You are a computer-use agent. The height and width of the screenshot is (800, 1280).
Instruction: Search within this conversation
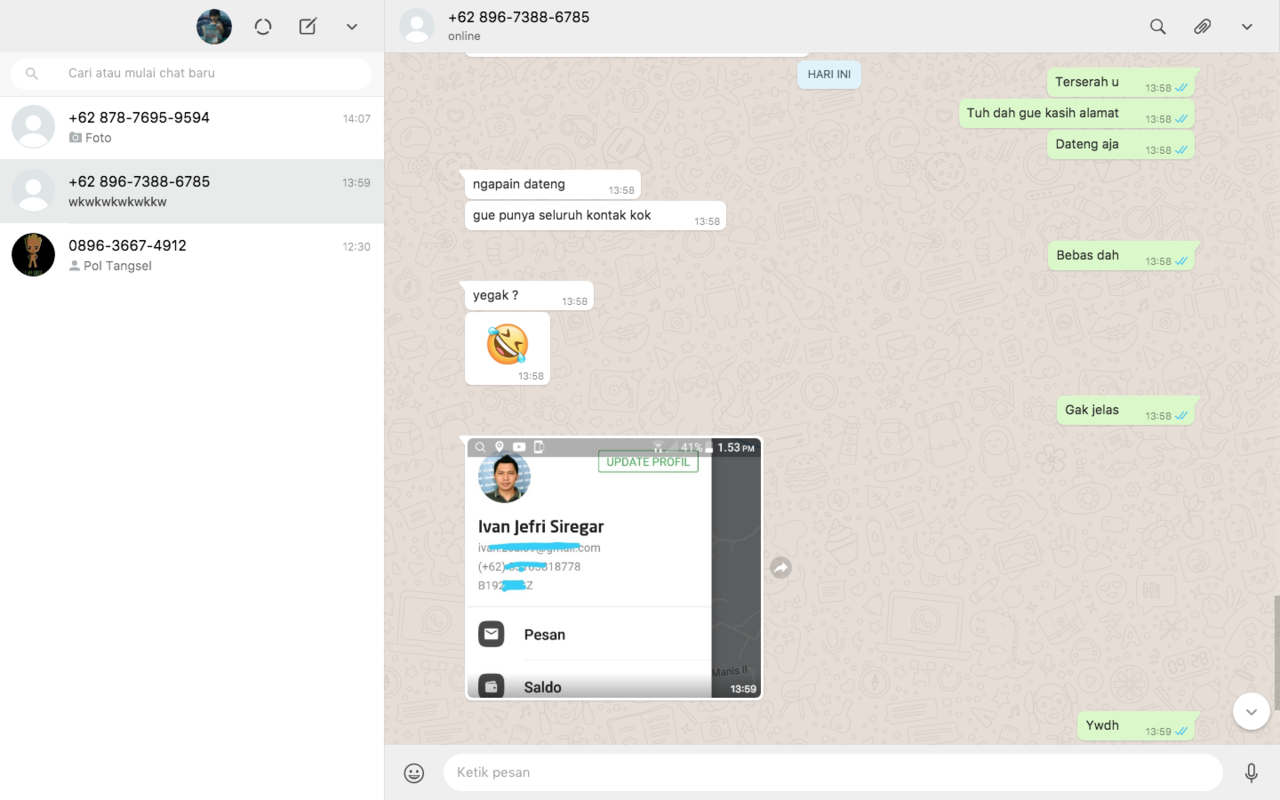(1158, 27)
